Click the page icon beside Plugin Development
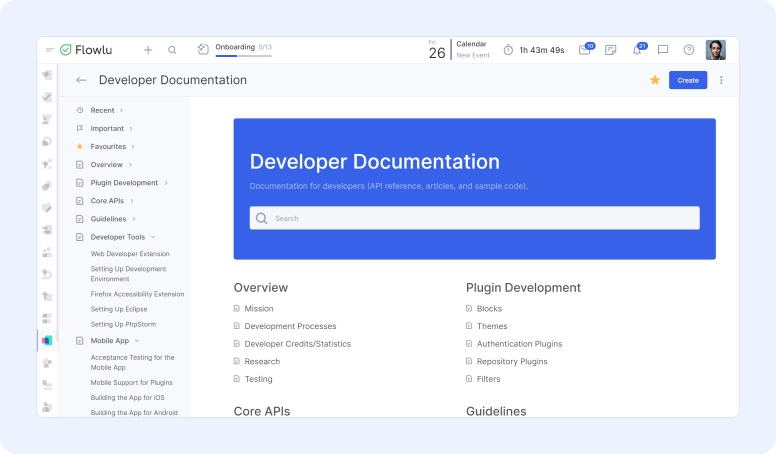Viewport: 776px width, 454px height. (x=80, y=183)
